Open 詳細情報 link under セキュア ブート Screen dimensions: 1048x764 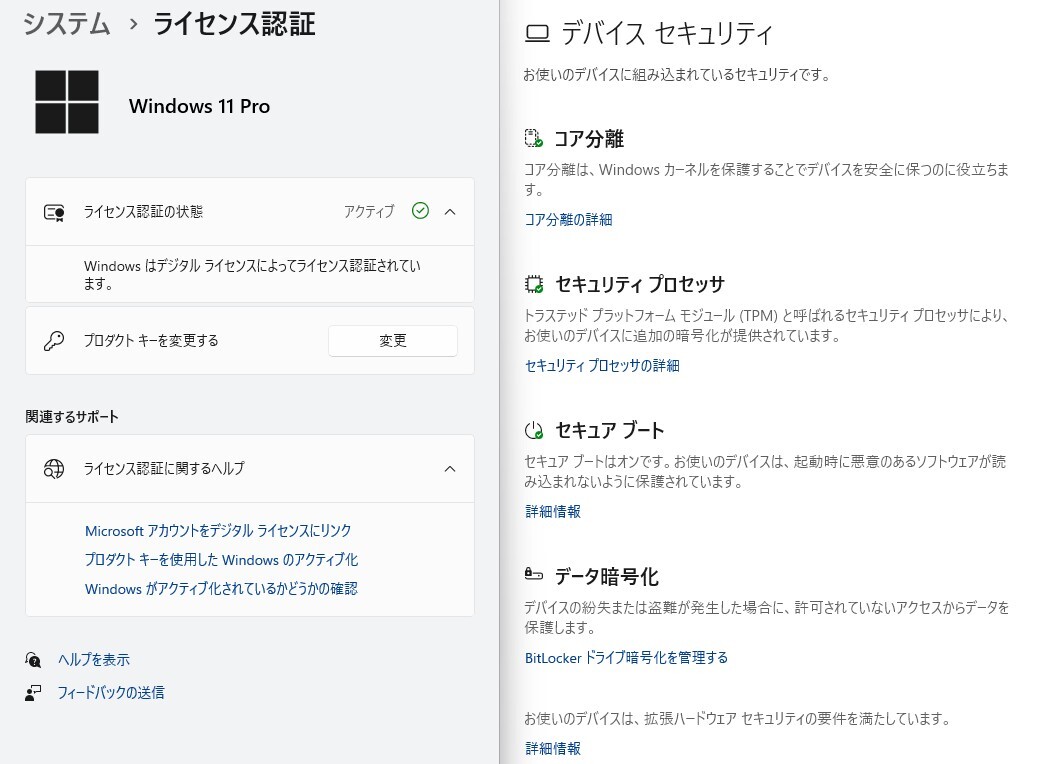point(553,512)
